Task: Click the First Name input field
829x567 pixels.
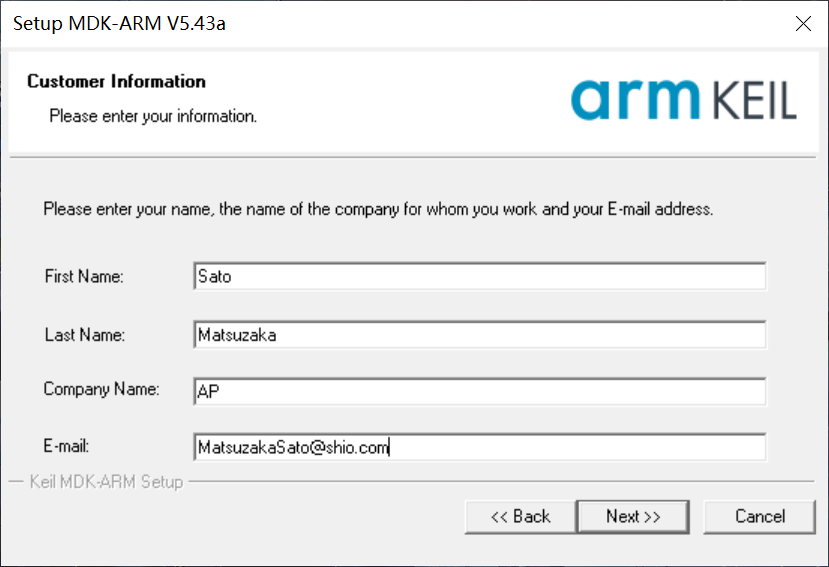Action: point(480,277)
